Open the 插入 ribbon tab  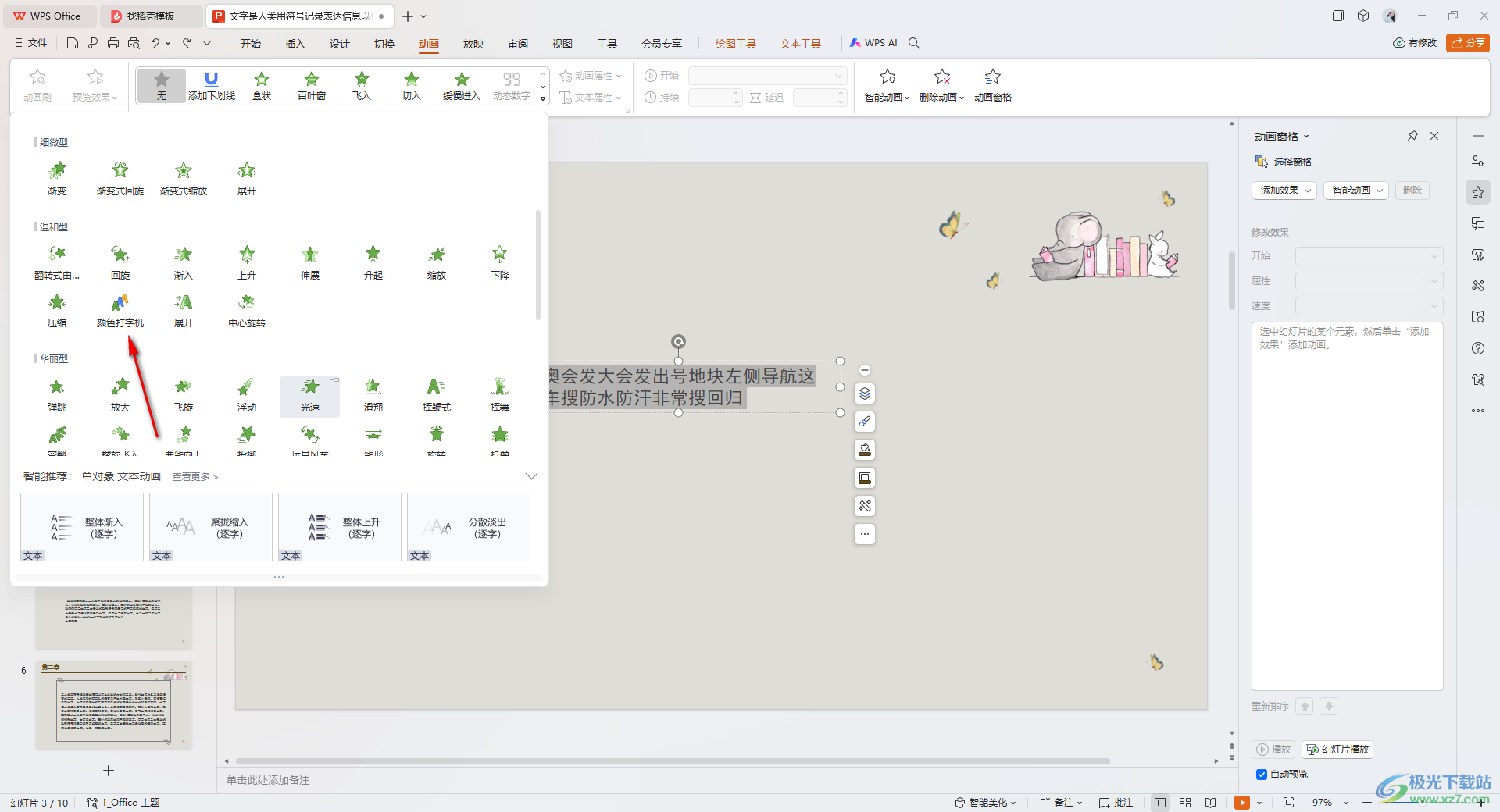click(295, 44)
